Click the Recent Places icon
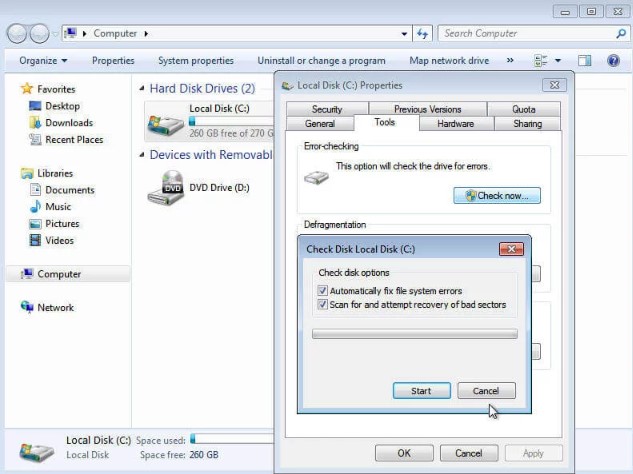This screenshot has width=633, height=474. point(35,139)
